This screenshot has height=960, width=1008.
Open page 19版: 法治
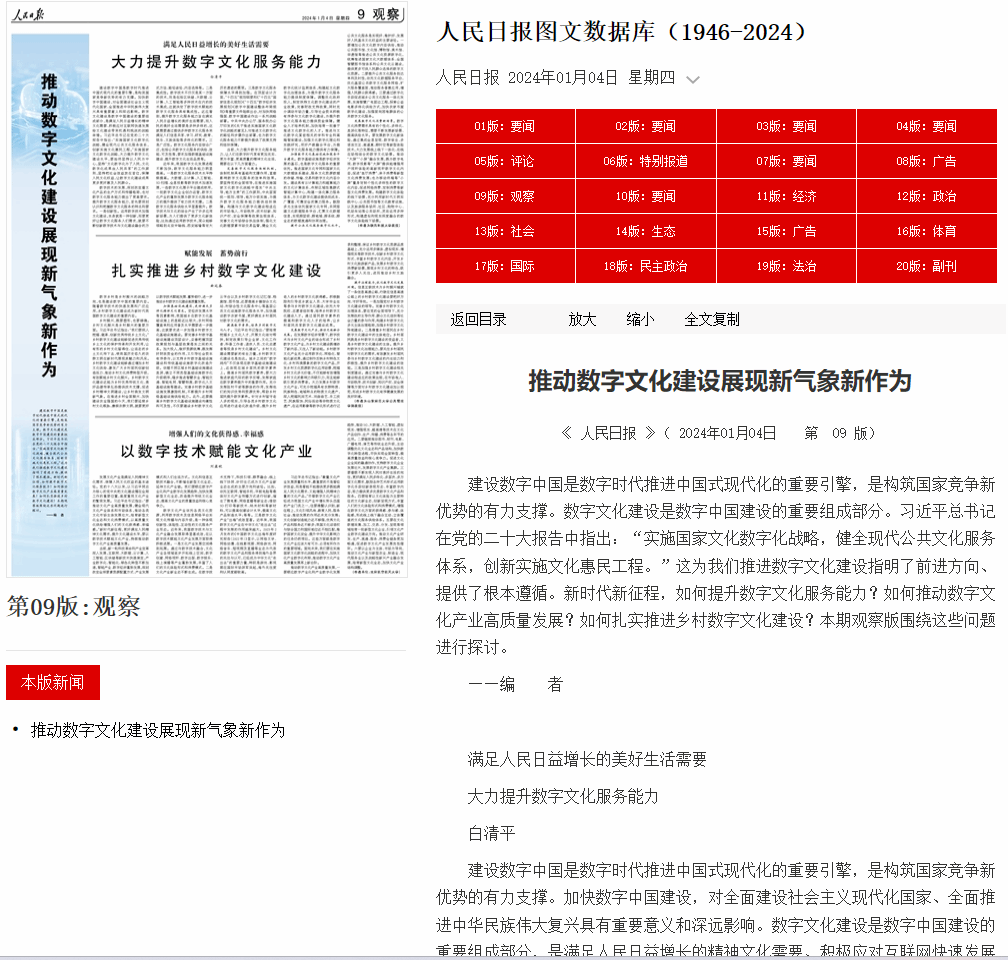[786, 267]
